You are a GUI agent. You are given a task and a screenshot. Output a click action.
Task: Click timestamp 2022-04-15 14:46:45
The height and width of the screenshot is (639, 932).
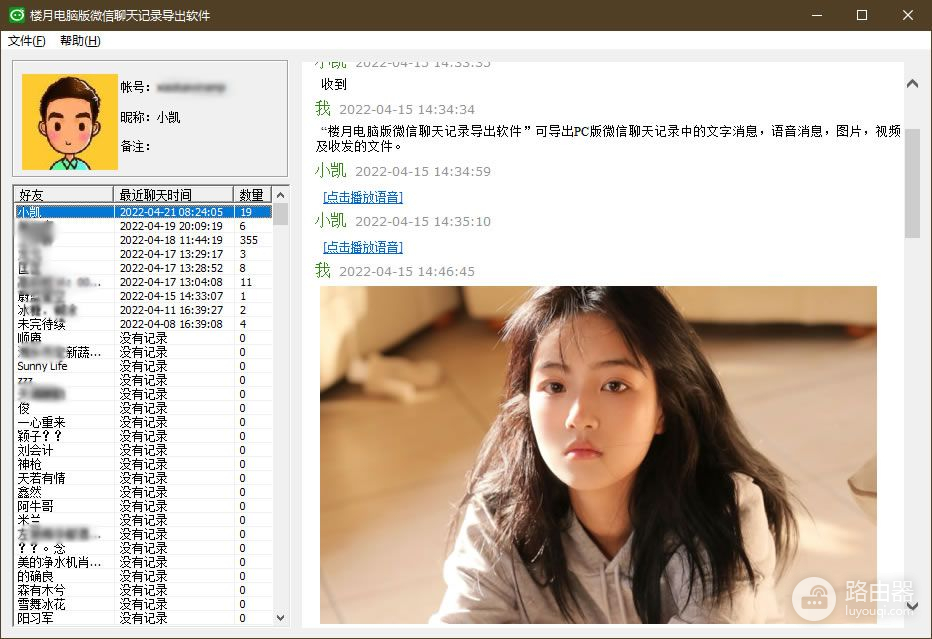[x=407, y=272]
